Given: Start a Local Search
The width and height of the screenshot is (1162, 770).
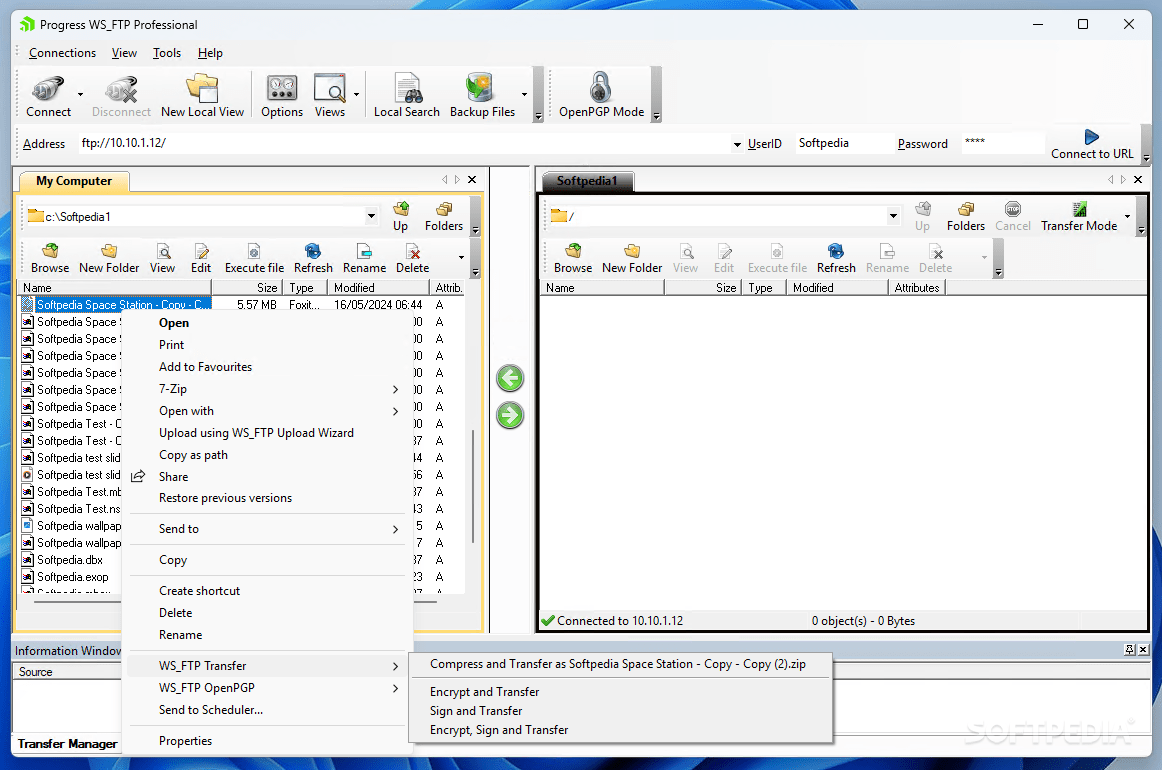Looking at the screenshot, I should pyautogui.click(x=406, y=95).
